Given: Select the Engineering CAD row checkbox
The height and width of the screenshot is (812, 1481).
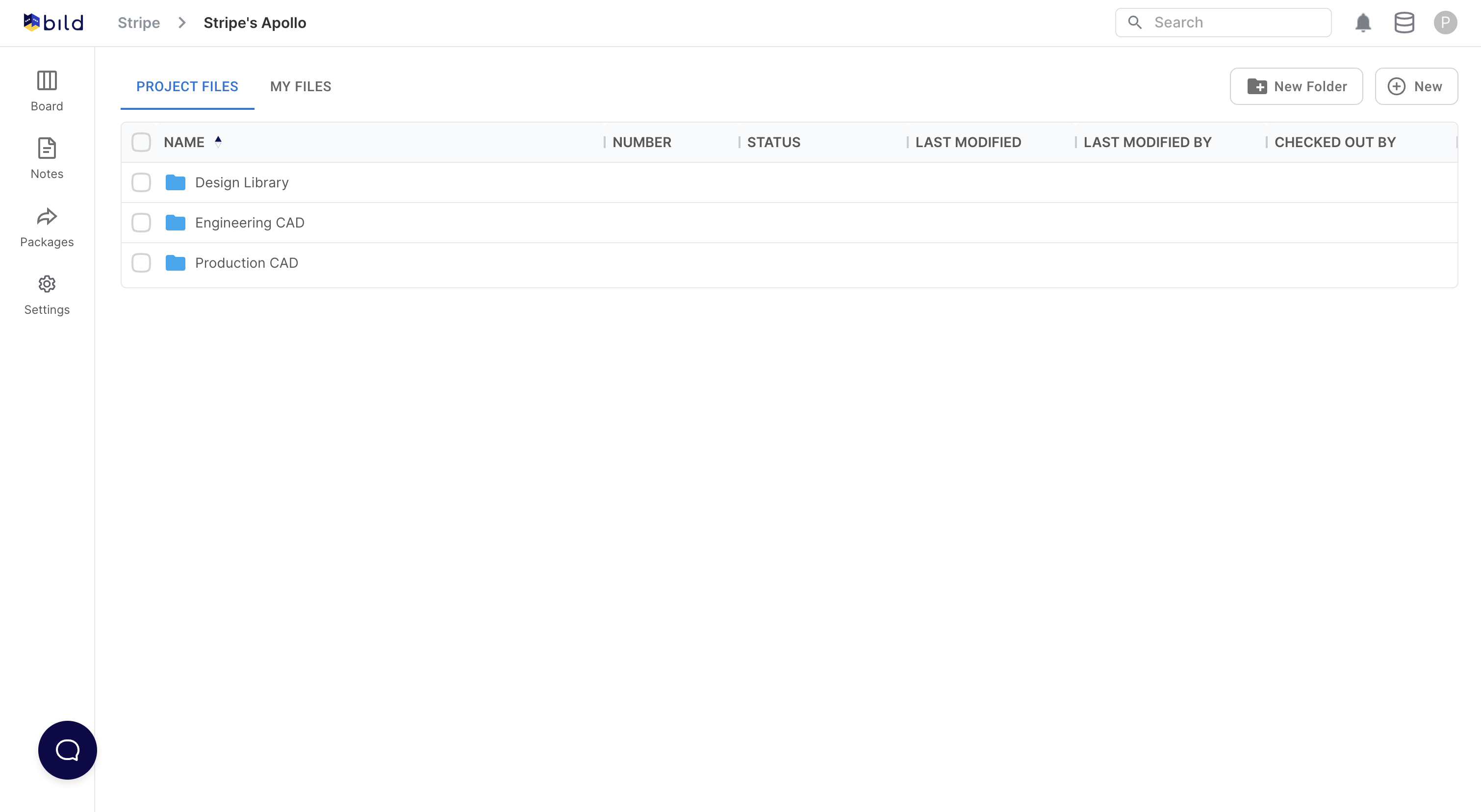Looking at the screenshot, I should (141, 223).
